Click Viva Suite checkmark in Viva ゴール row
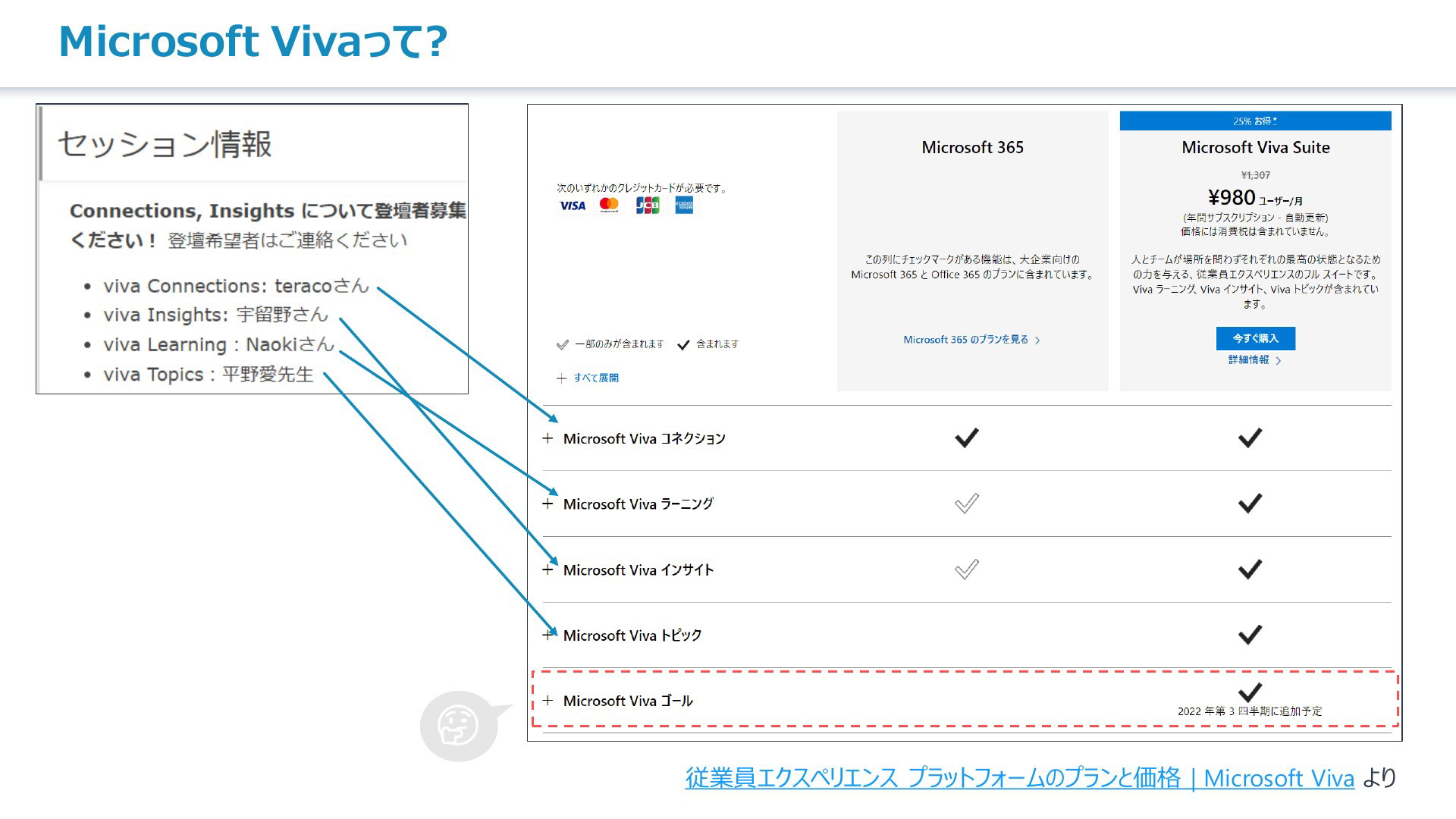Screen dimensions: 1456x819 (1250, 692)
